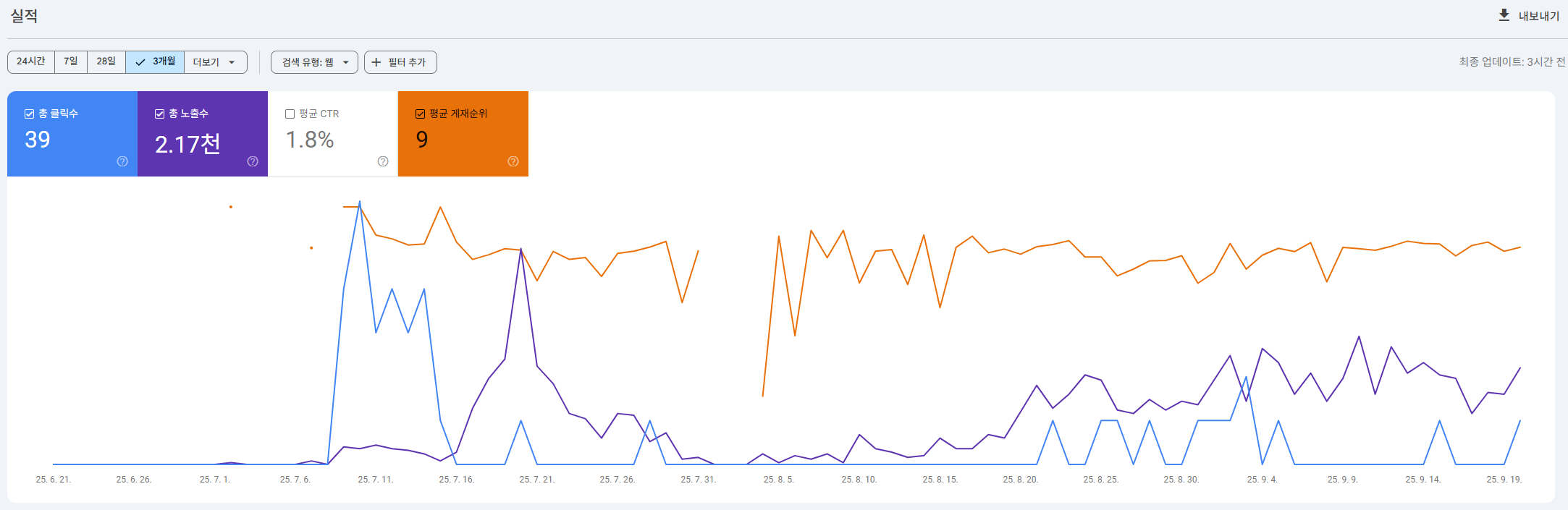Click the download icon next to 내보내기

coord(1504,15)
